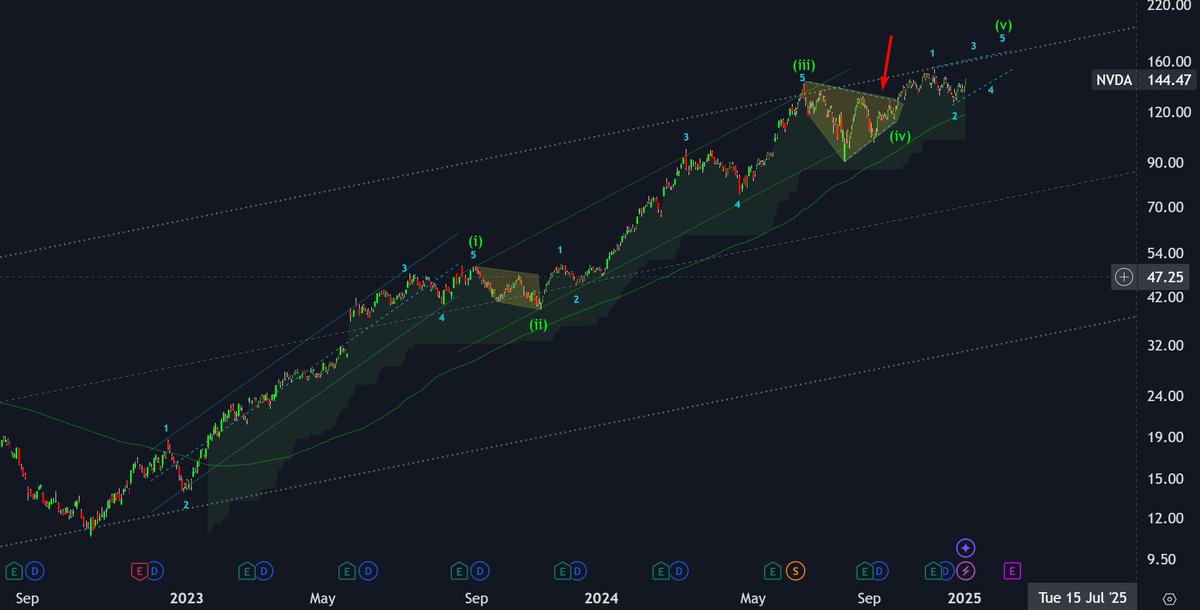This screenshot has height=610, width=1200.
Task: Select the wave (ii) annotation label
Action: point(537,324)
